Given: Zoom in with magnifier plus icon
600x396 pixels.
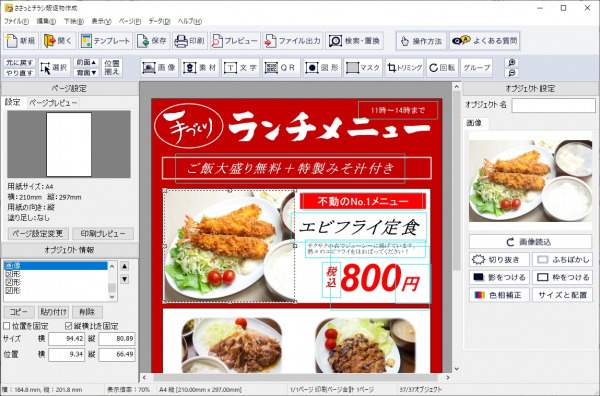Looking at the screenshot, I should pyautogui.click(x=512, y=62).
